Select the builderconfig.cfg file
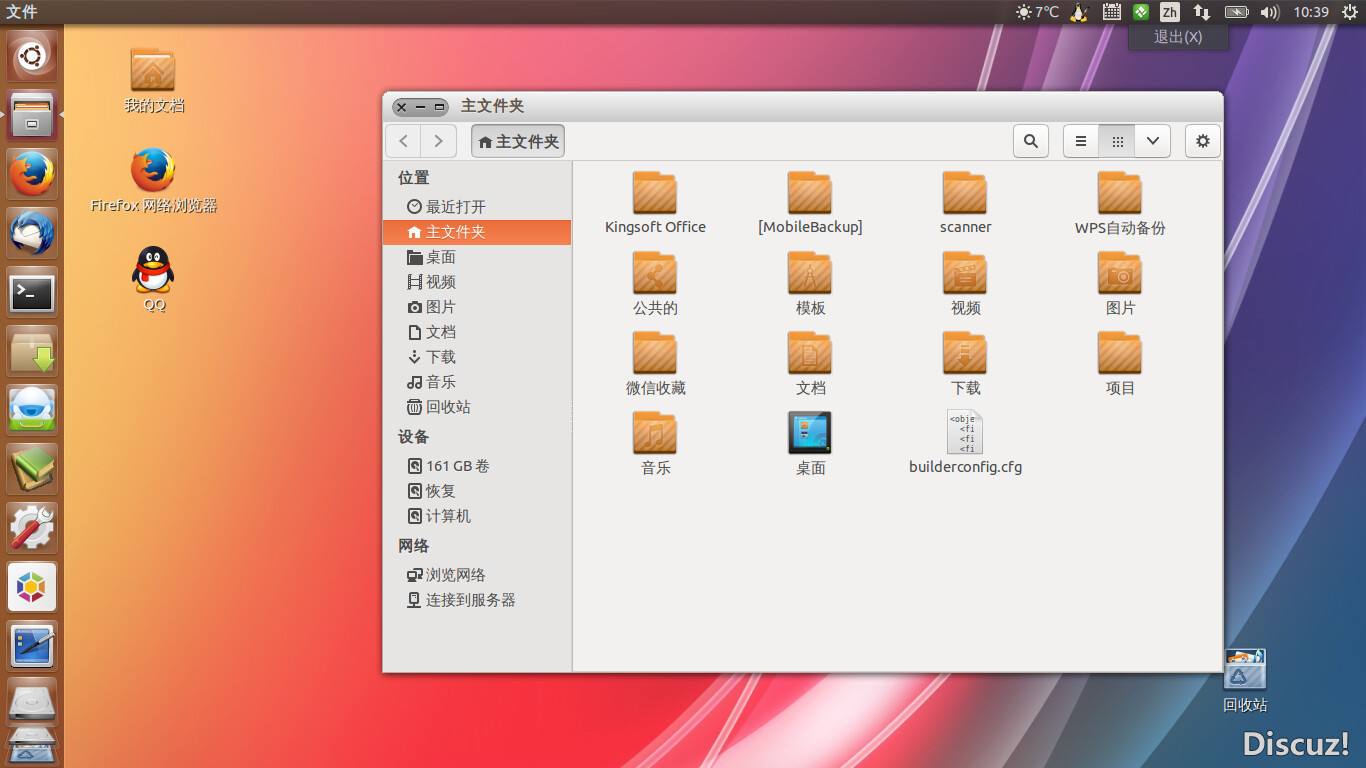 (965, 441)
